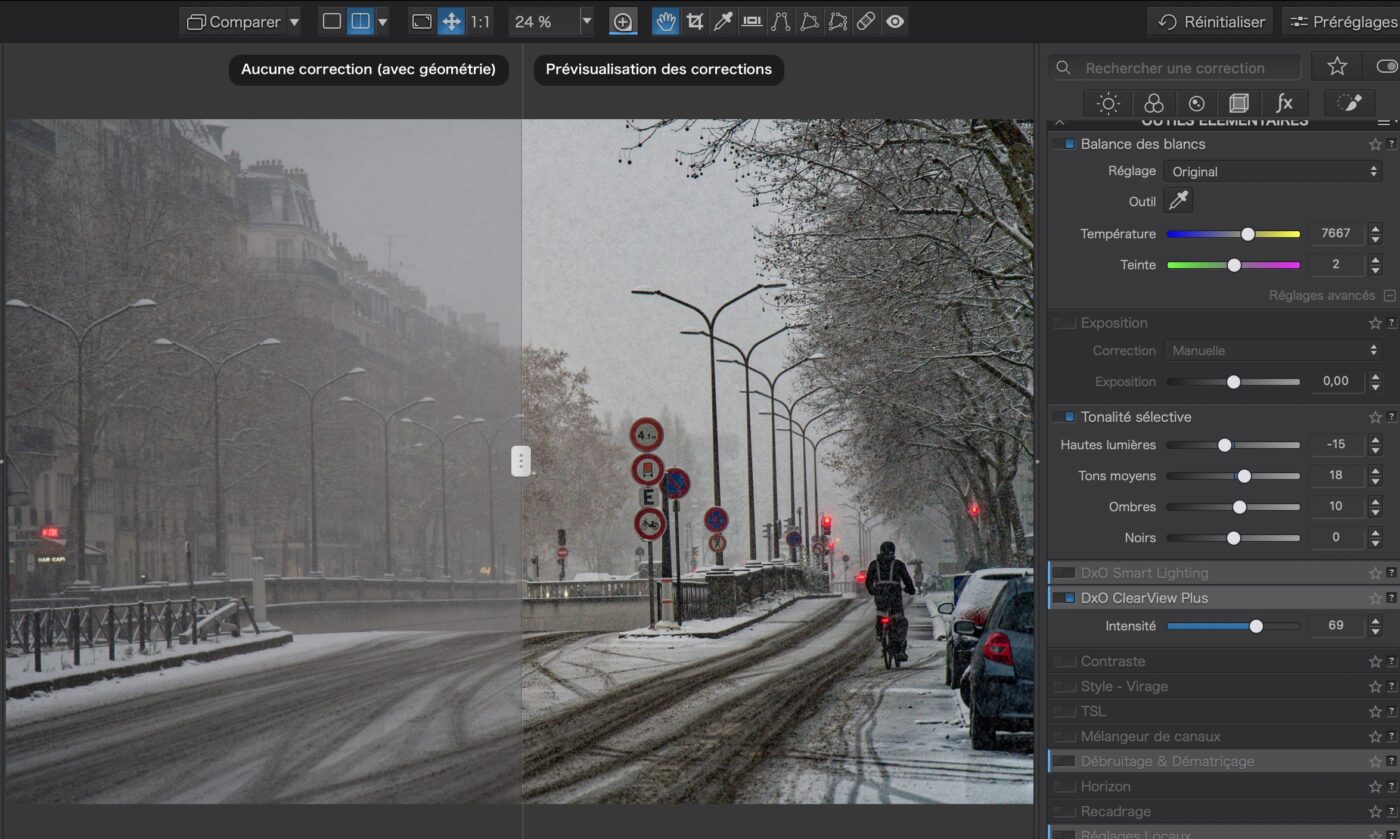
Task: Enable the DxO Smart Lighting correction
Action: coord(1068,573)
